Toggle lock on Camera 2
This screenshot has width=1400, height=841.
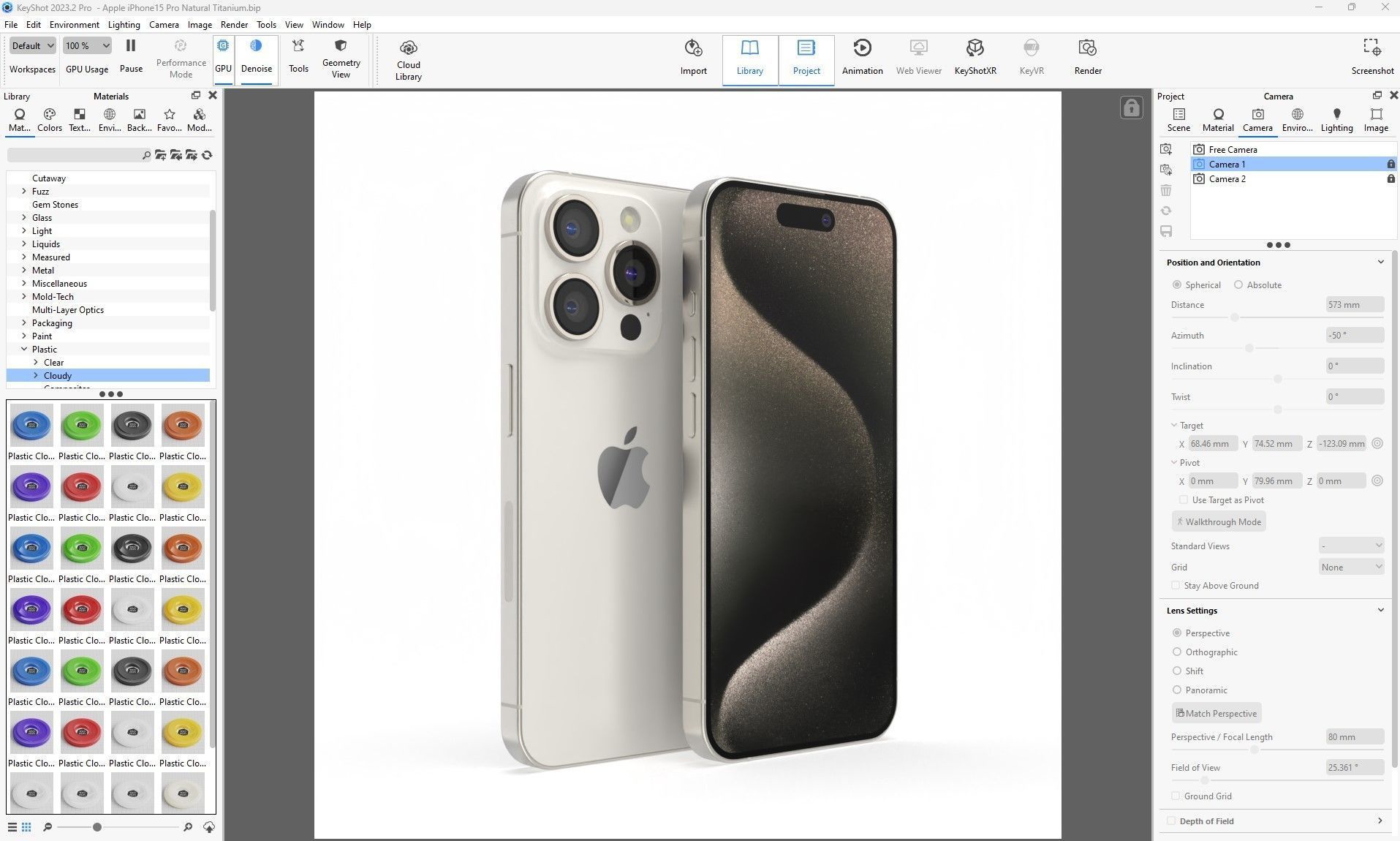tap(1390, 178)
